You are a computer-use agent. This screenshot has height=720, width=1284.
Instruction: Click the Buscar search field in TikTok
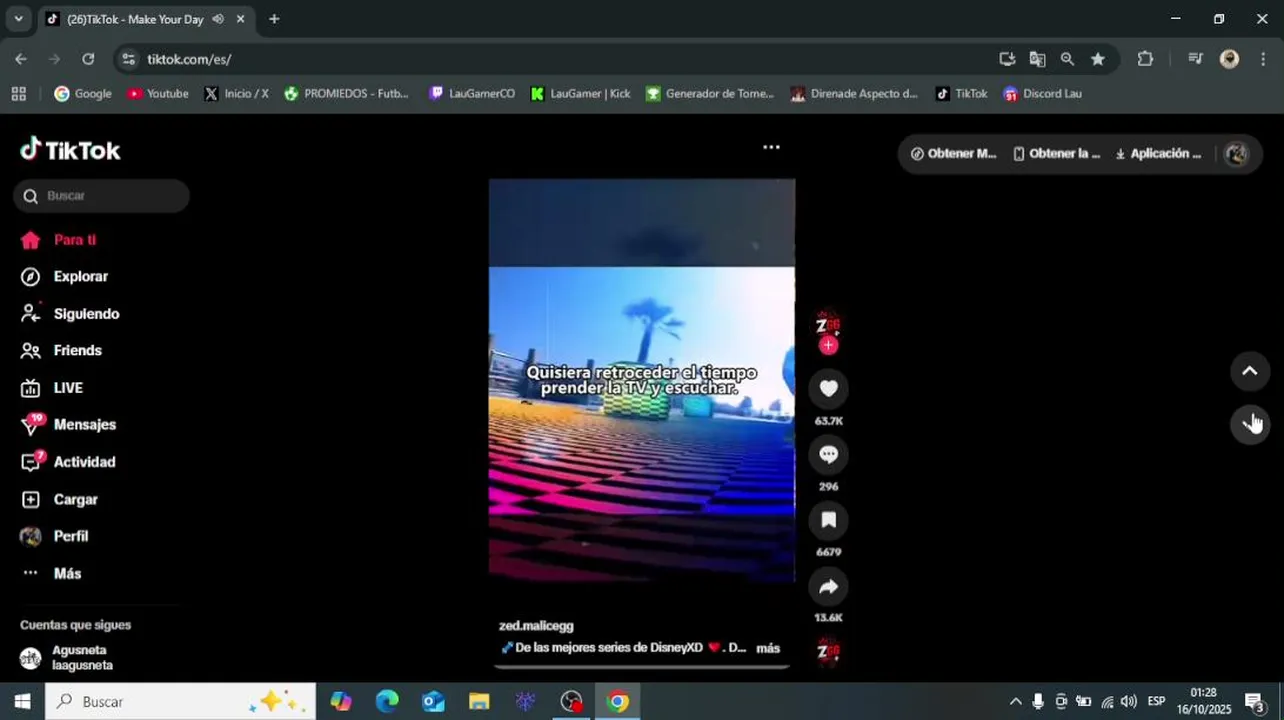pyautogui.click(x=101, y=196)
